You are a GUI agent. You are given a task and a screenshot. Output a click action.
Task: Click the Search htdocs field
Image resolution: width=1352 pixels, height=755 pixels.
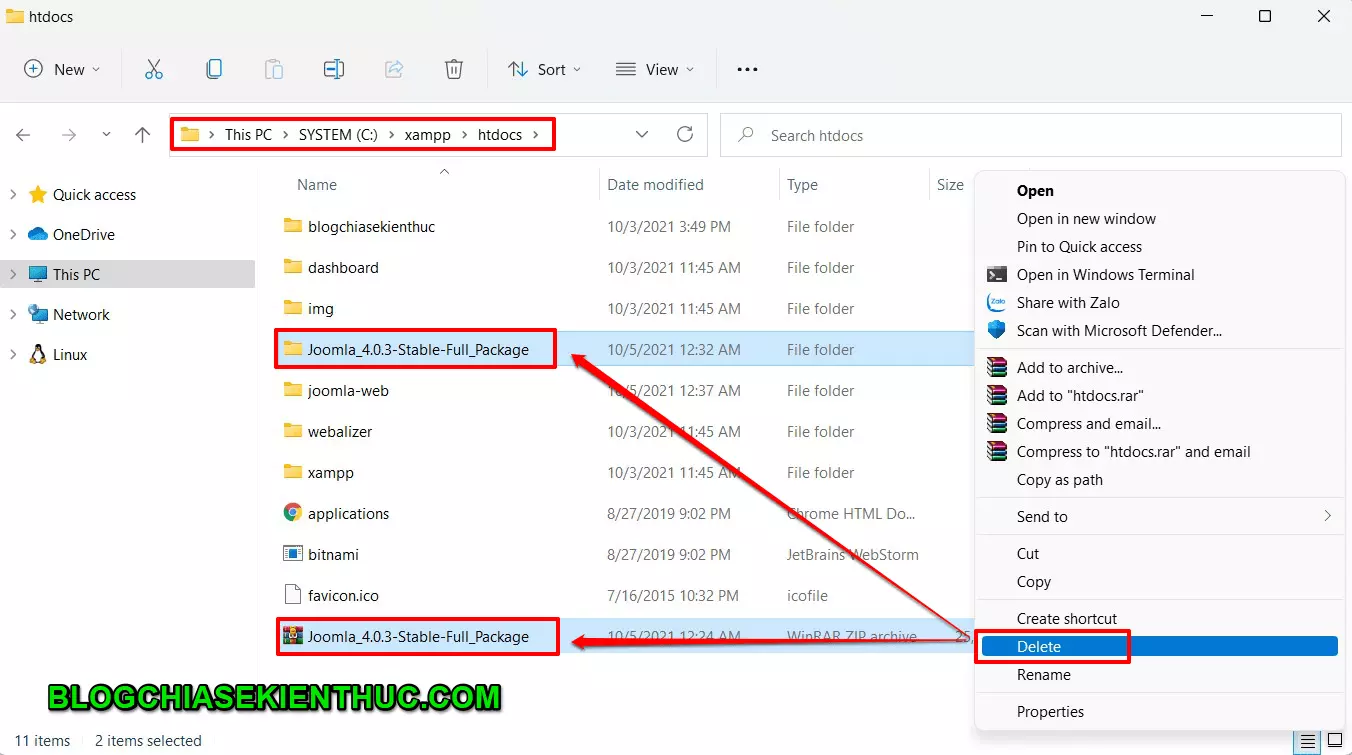click(1030, 135)
